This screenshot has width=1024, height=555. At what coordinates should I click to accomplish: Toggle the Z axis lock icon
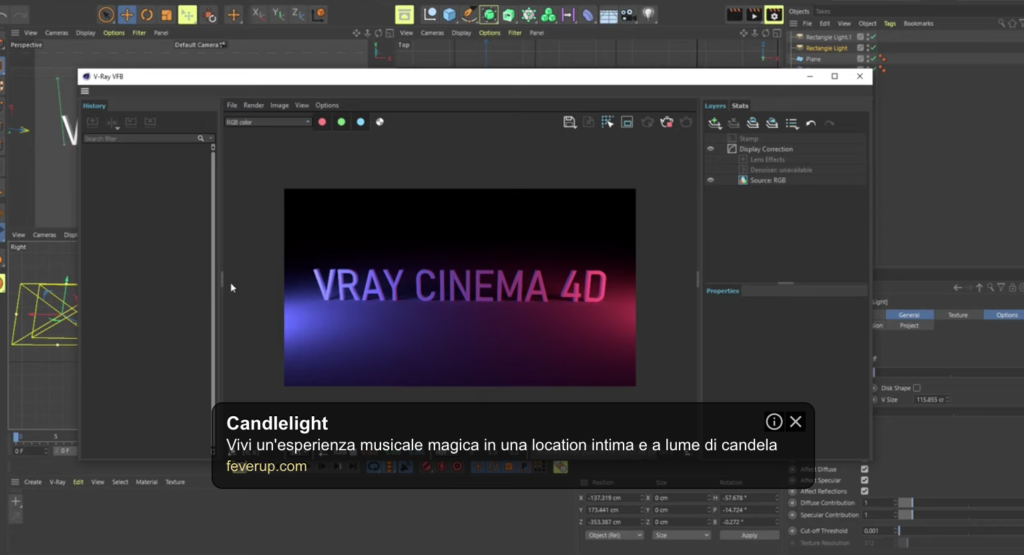298,14
